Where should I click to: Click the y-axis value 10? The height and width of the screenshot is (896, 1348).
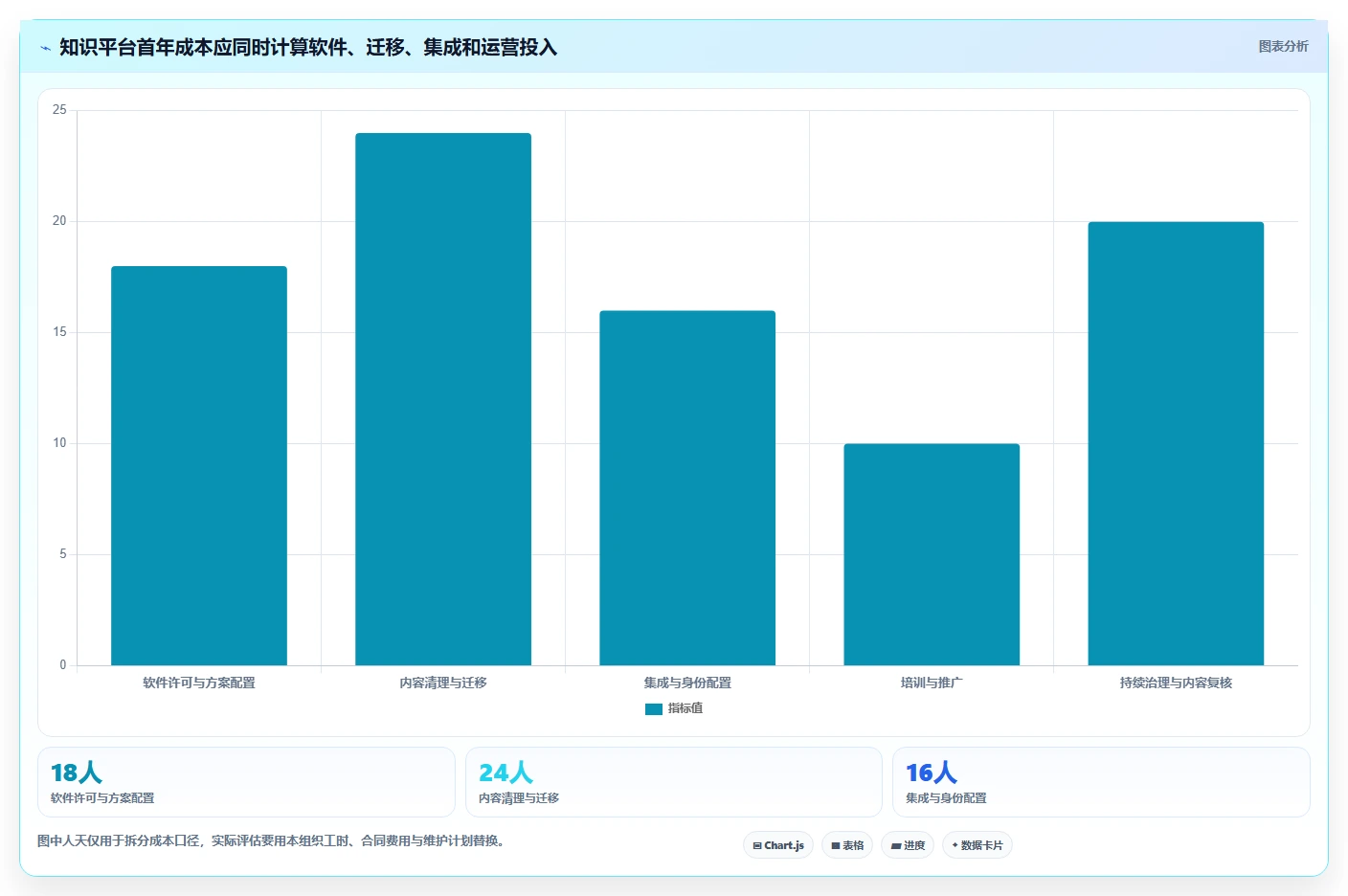click(59, 443)
